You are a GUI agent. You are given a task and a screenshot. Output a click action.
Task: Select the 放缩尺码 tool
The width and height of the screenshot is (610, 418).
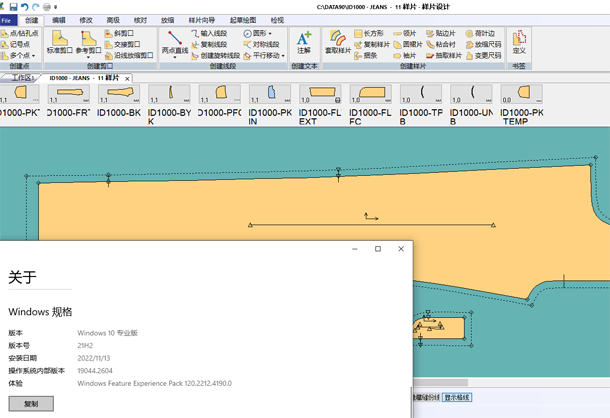click(x=484, y=44)
